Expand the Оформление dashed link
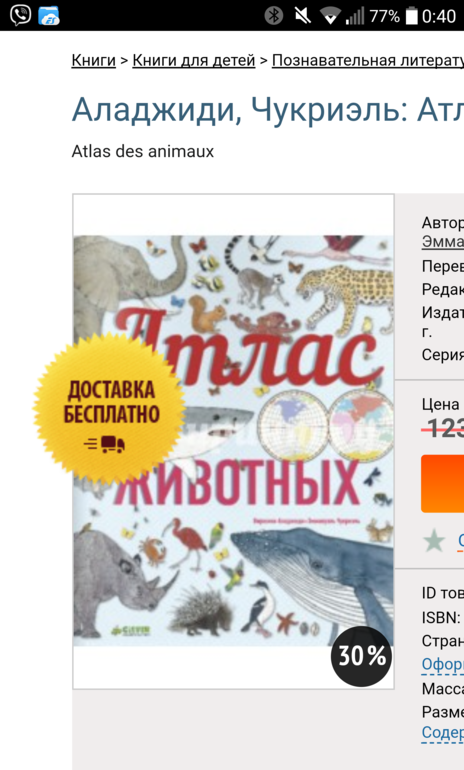This screenshot has height=770, width=464. 442,664
